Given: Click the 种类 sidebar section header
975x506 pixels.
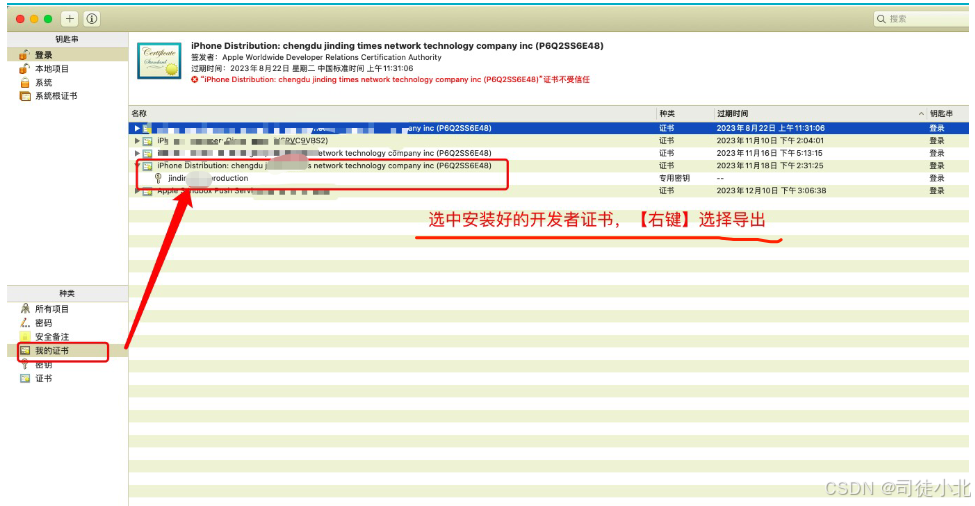Looking at the screenshot, I should tap(67, 293).
